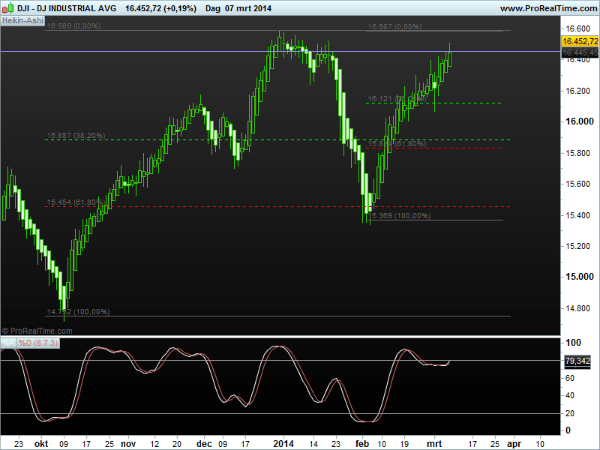Click the www.ProRealTime.com link
Viewport: 600px width, 450px height.
click(x=549, y=8)
